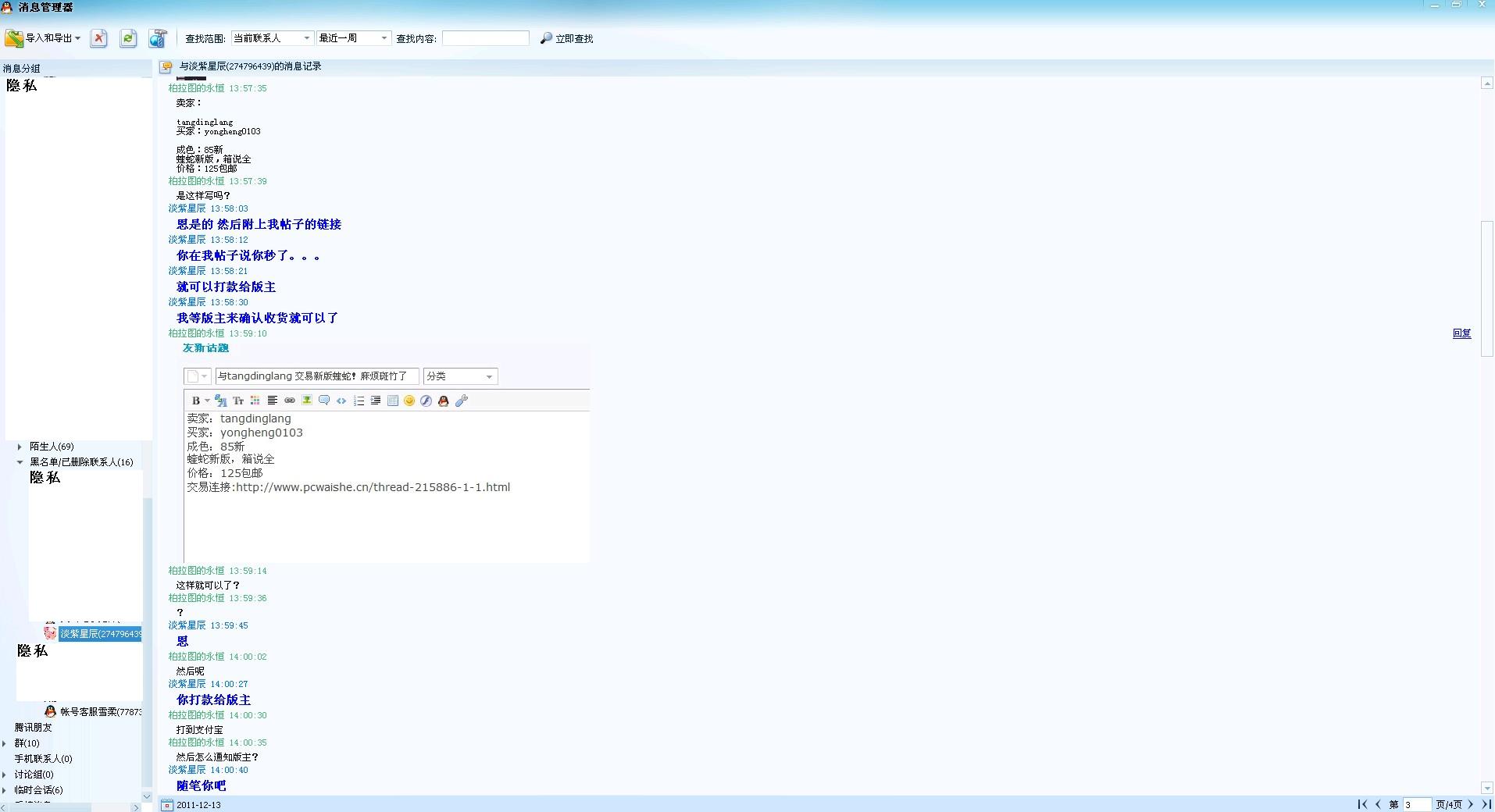Screen dimensions: 1495x812
Task: Expand the 群(10) group
Action: 5,743
